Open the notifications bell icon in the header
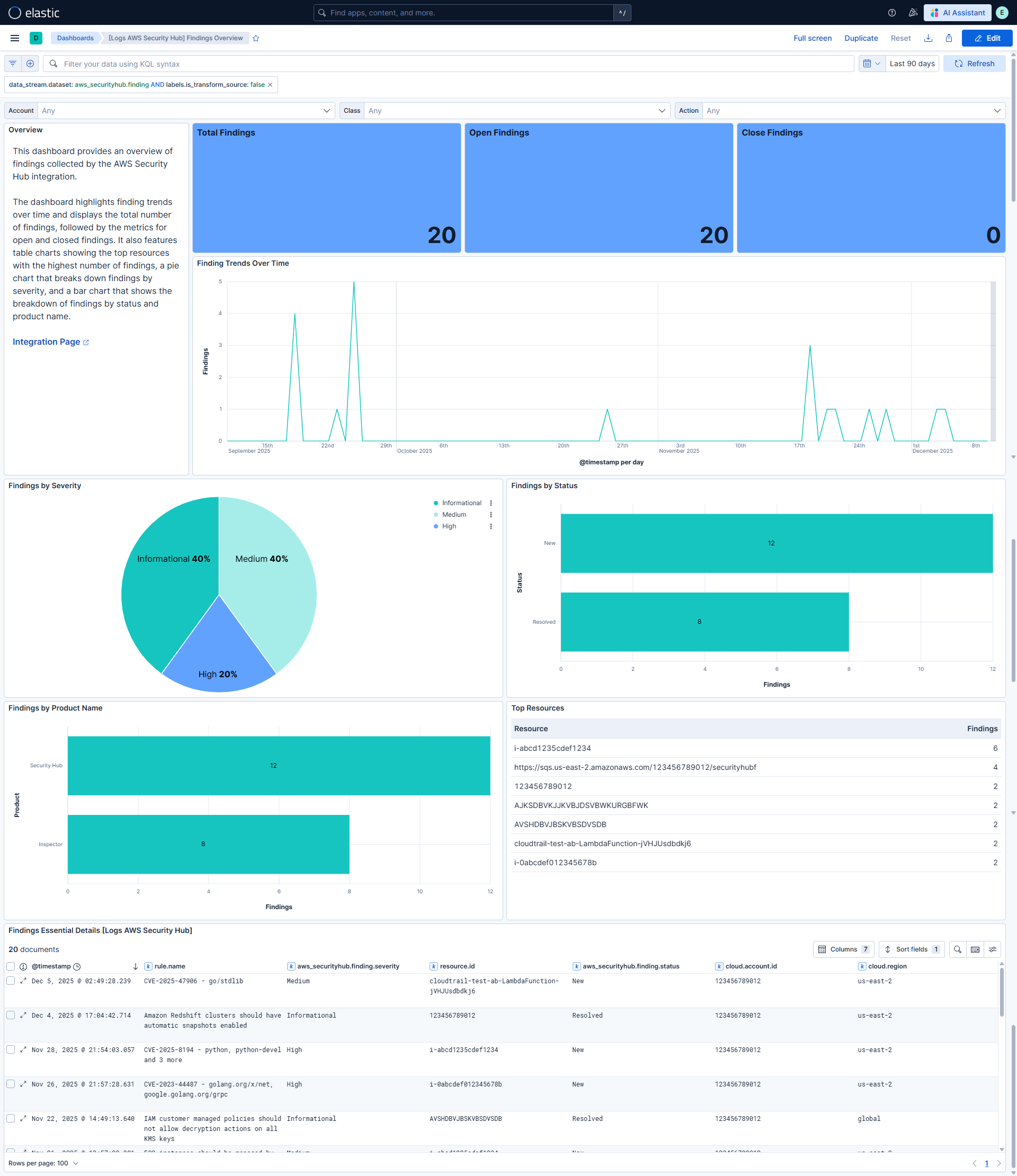1017x1176 pixels. (913, 13)
